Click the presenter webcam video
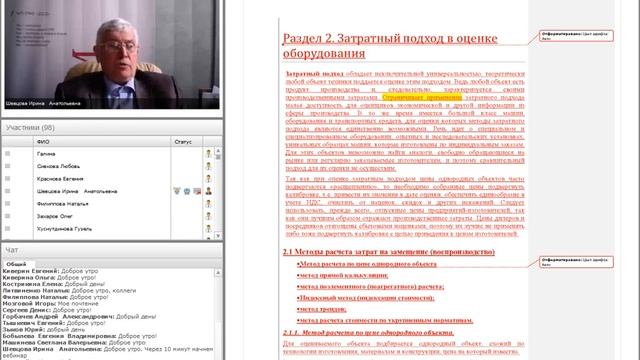 [x=112, y=54]
